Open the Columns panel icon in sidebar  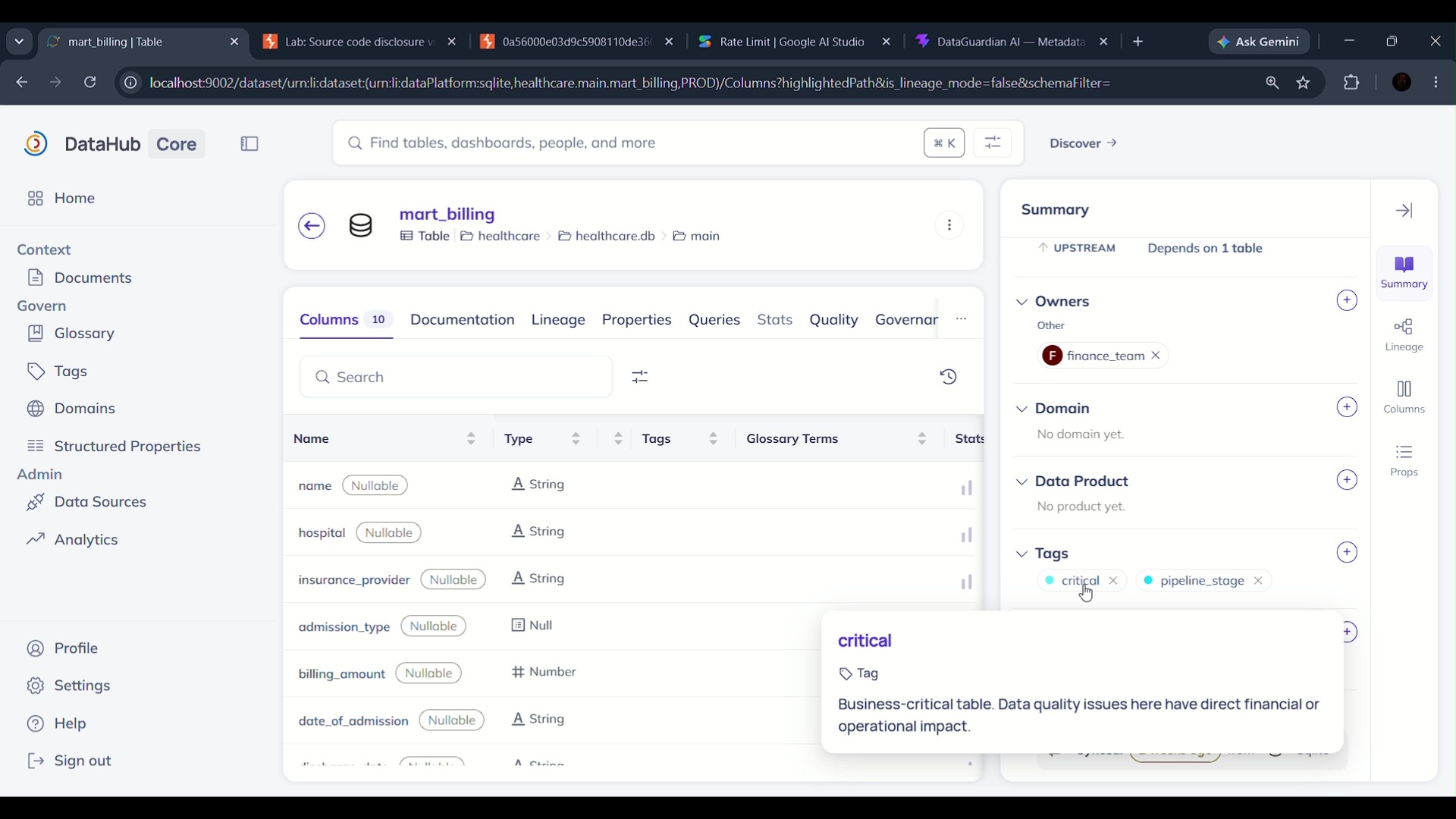[x=1404, y=397]
